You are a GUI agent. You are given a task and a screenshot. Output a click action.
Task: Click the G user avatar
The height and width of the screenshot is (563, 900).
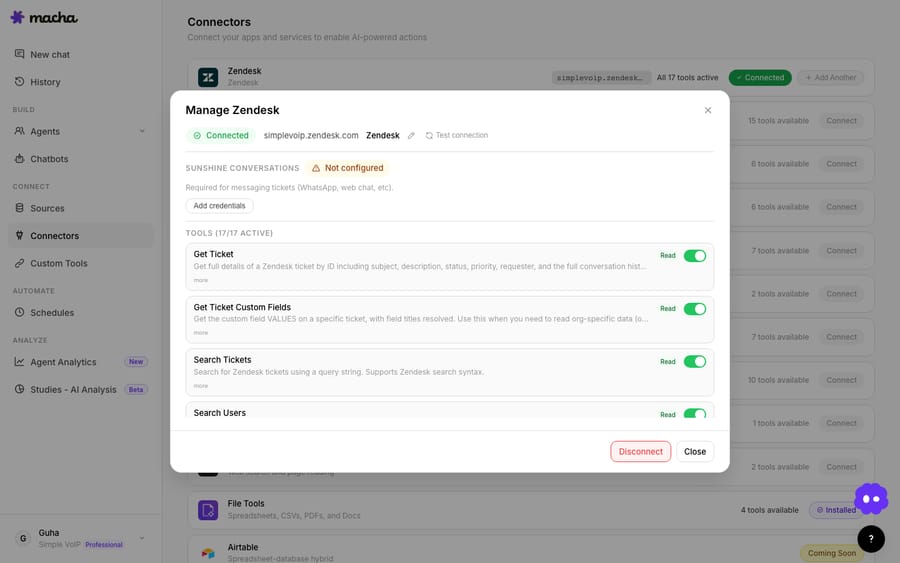pyautogui.click(x=23, y=538)
